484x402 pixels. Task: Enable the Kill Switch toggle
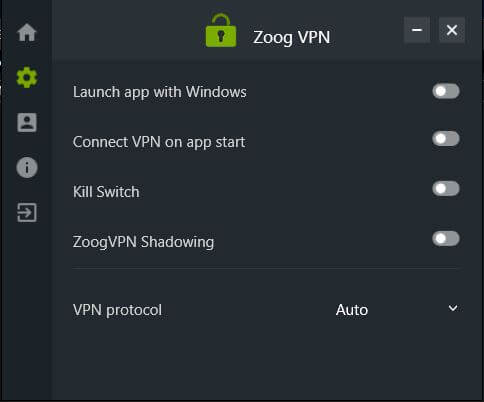pyautogui.click(x=446, y=189)
